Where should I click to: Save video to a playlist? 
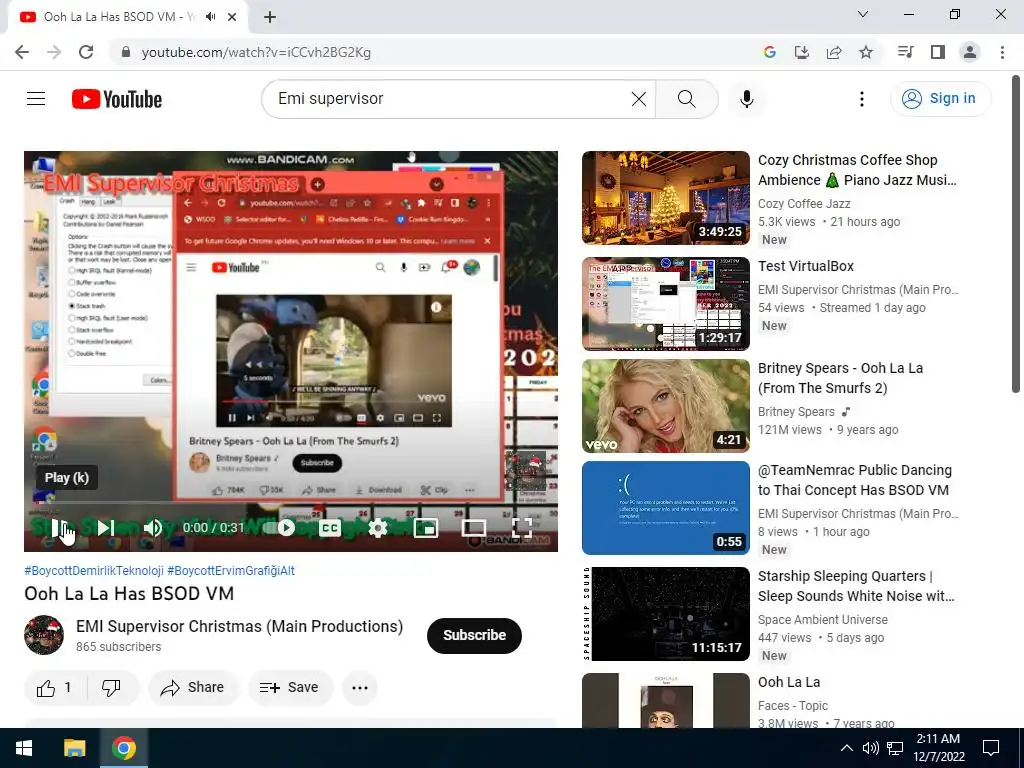(x=289, y=688)
